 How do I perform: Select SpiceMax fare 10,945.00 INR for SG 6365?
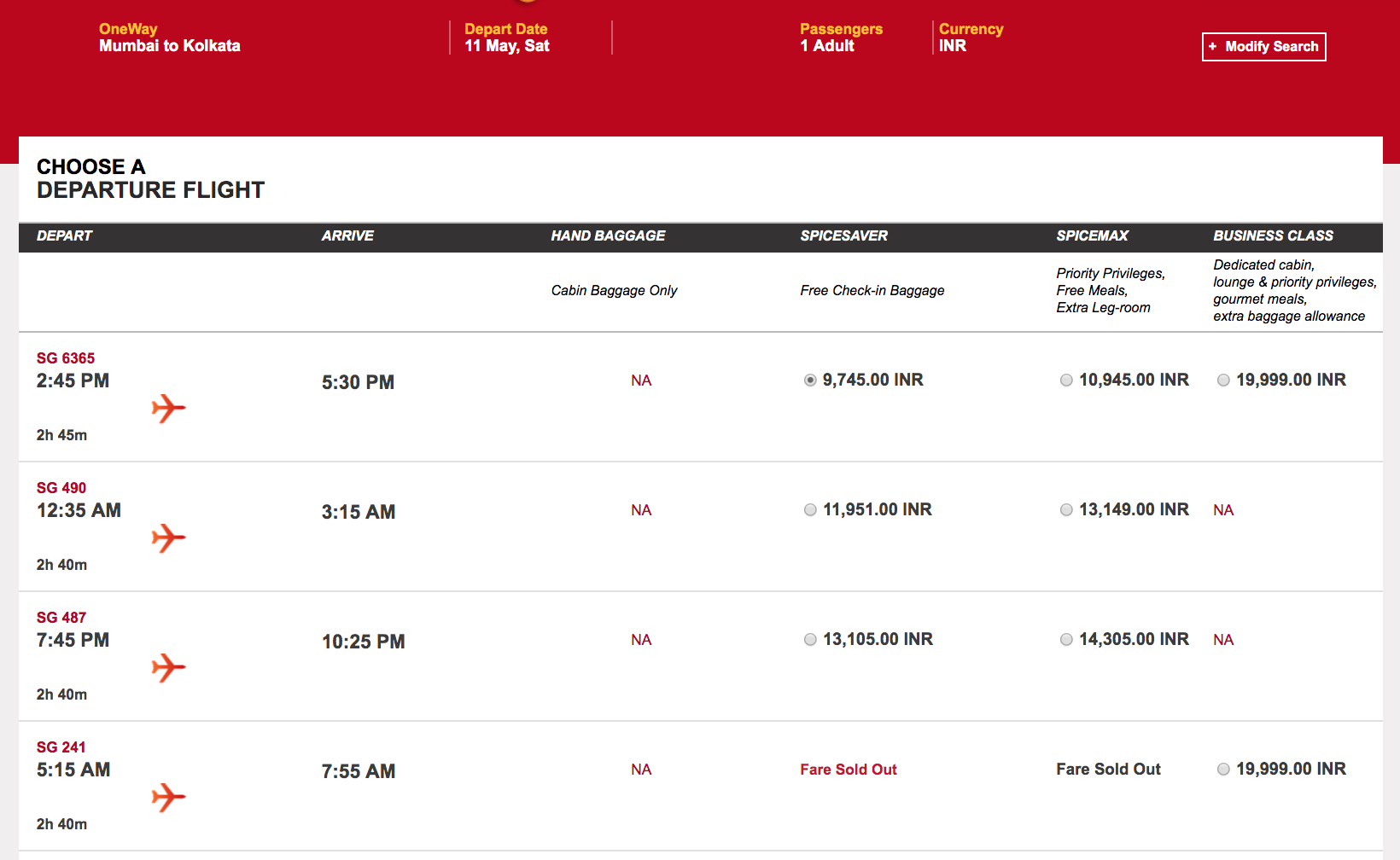(x=1066, y=381)
